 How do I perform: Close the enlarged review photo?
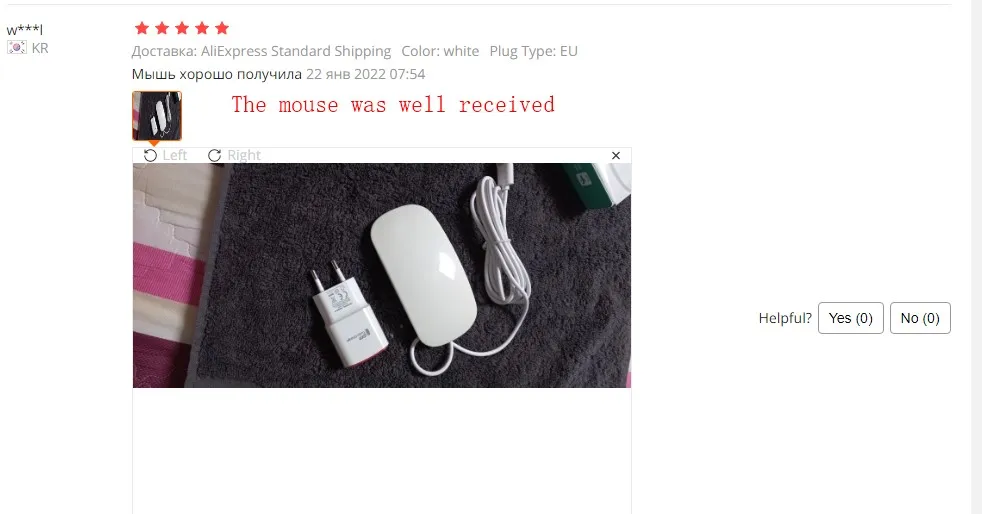click(616, 155)
